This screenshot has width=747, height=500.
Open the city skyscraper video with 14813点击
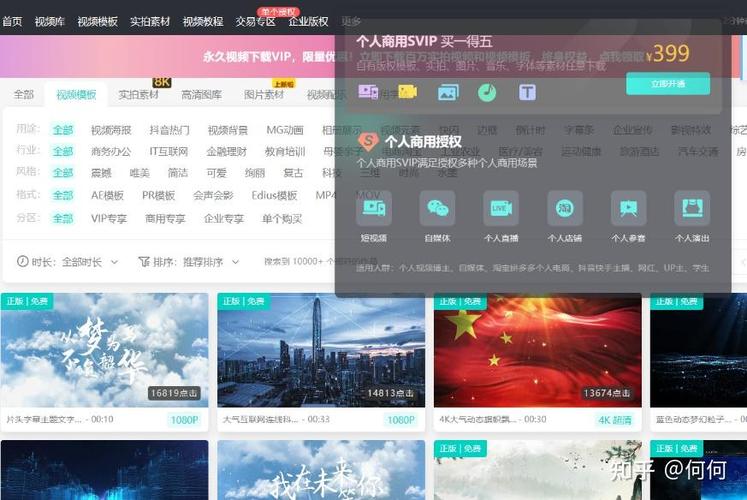coord(321,350)
